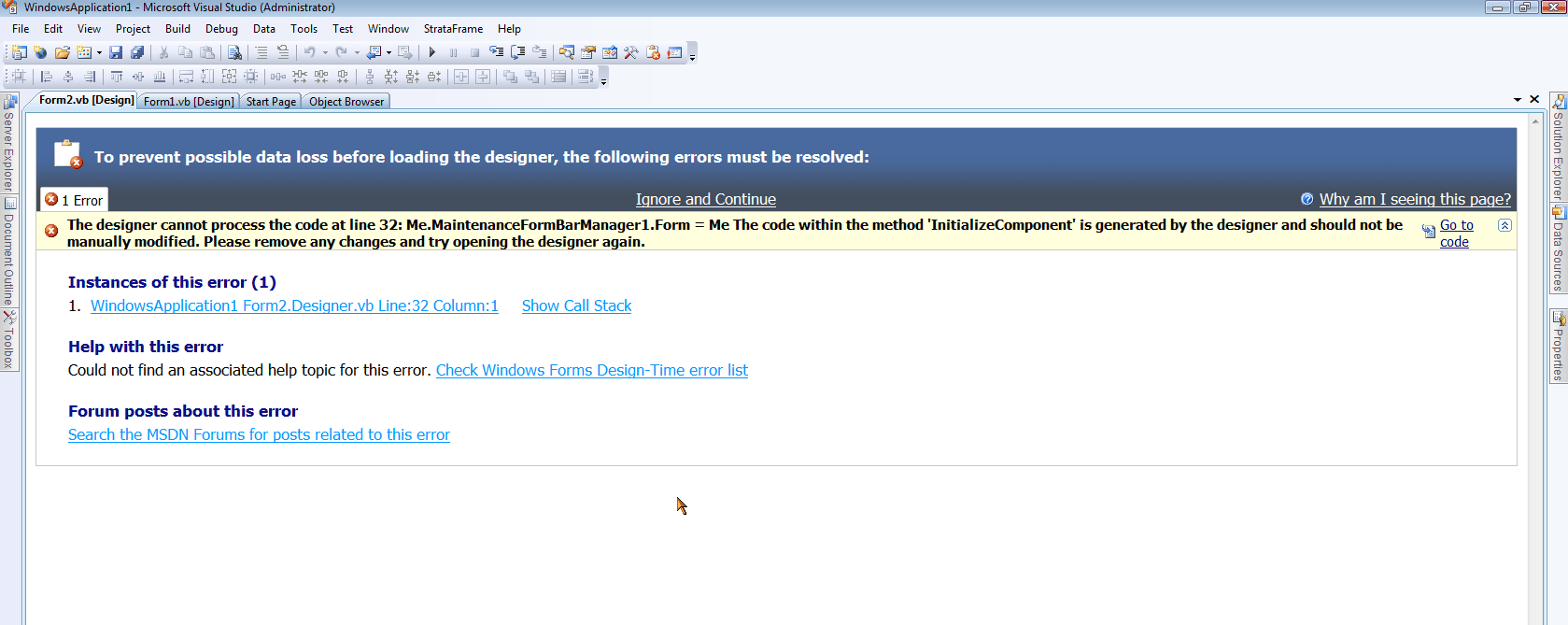
Task: Click the Go to code link
Action: pos(1456,234)
